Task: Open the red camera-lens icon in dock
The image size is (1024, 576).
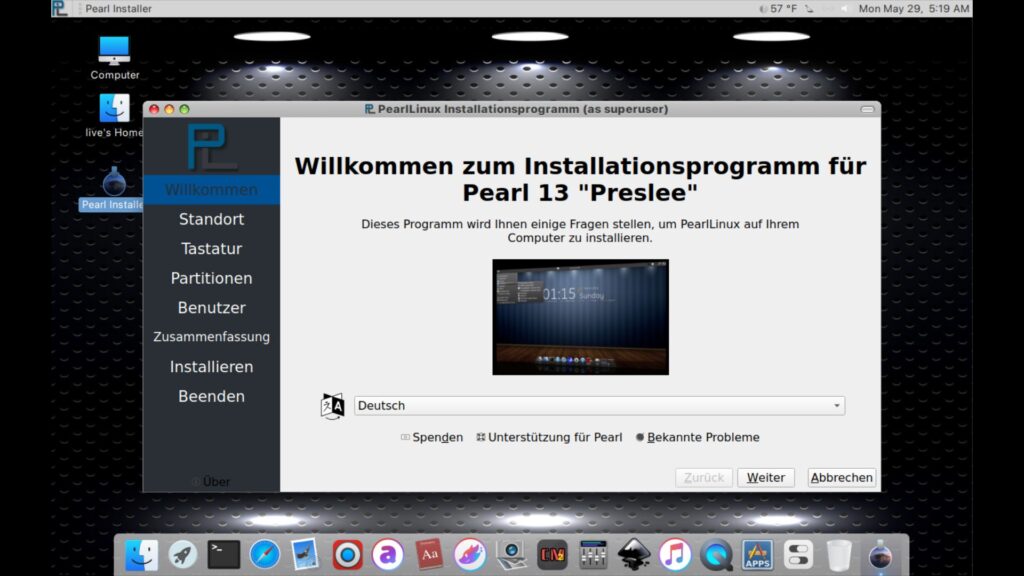Action: click(347, 555)
